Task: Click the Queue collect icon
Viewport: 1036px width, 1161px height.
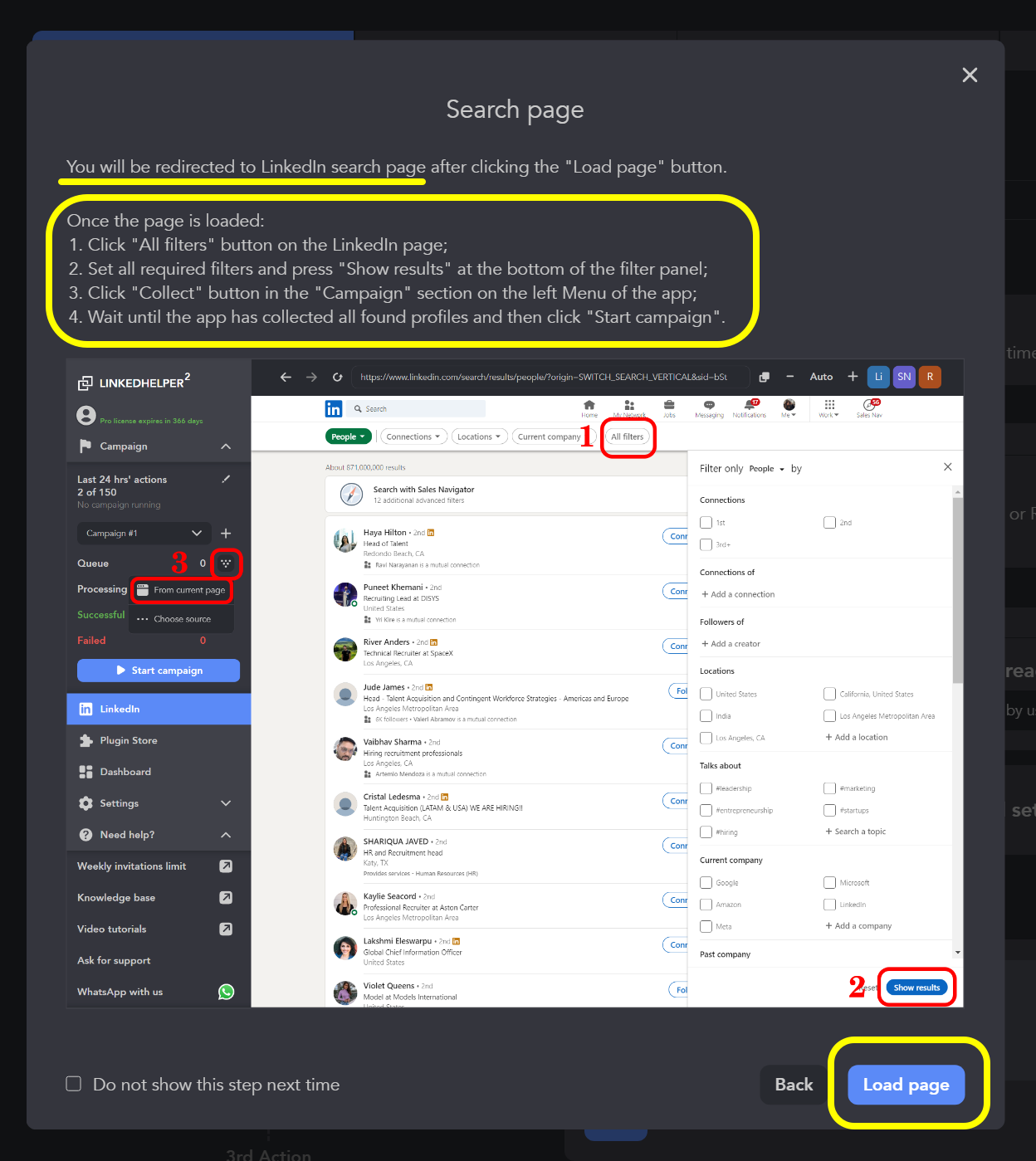Action: (226, 563)
